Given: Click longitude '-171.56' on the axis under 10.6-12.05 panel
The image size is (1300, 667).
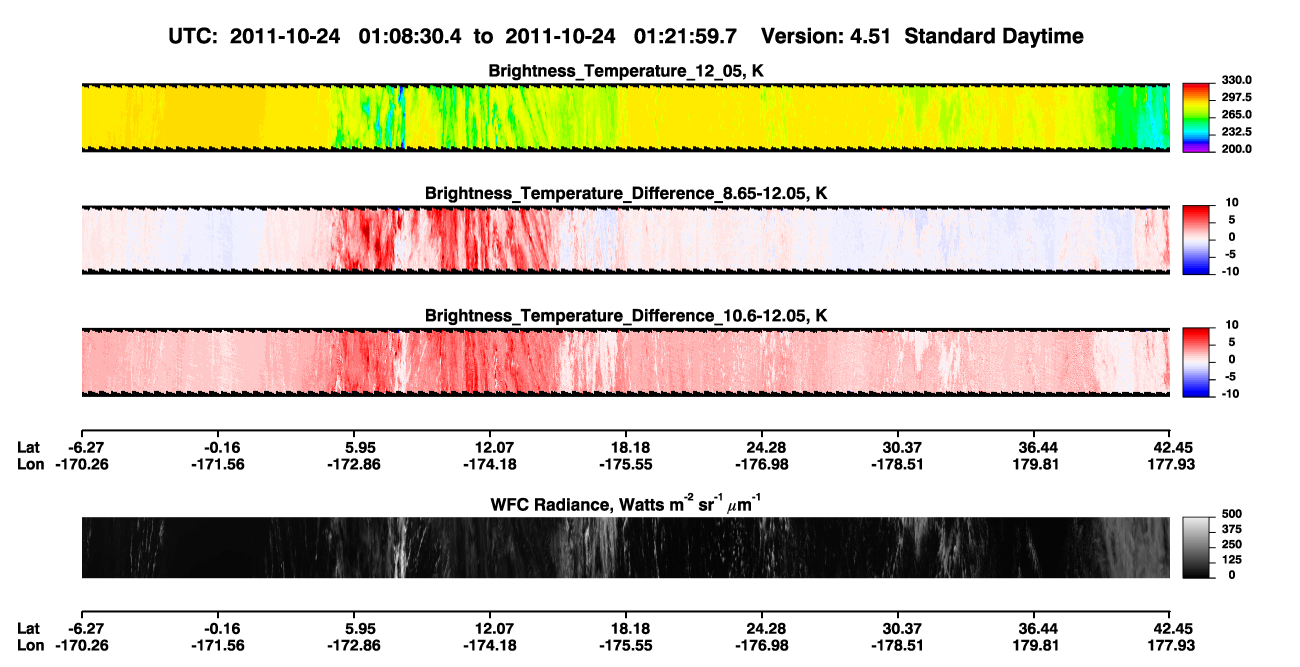Looking at the screenshot, I should pos(216,464).
